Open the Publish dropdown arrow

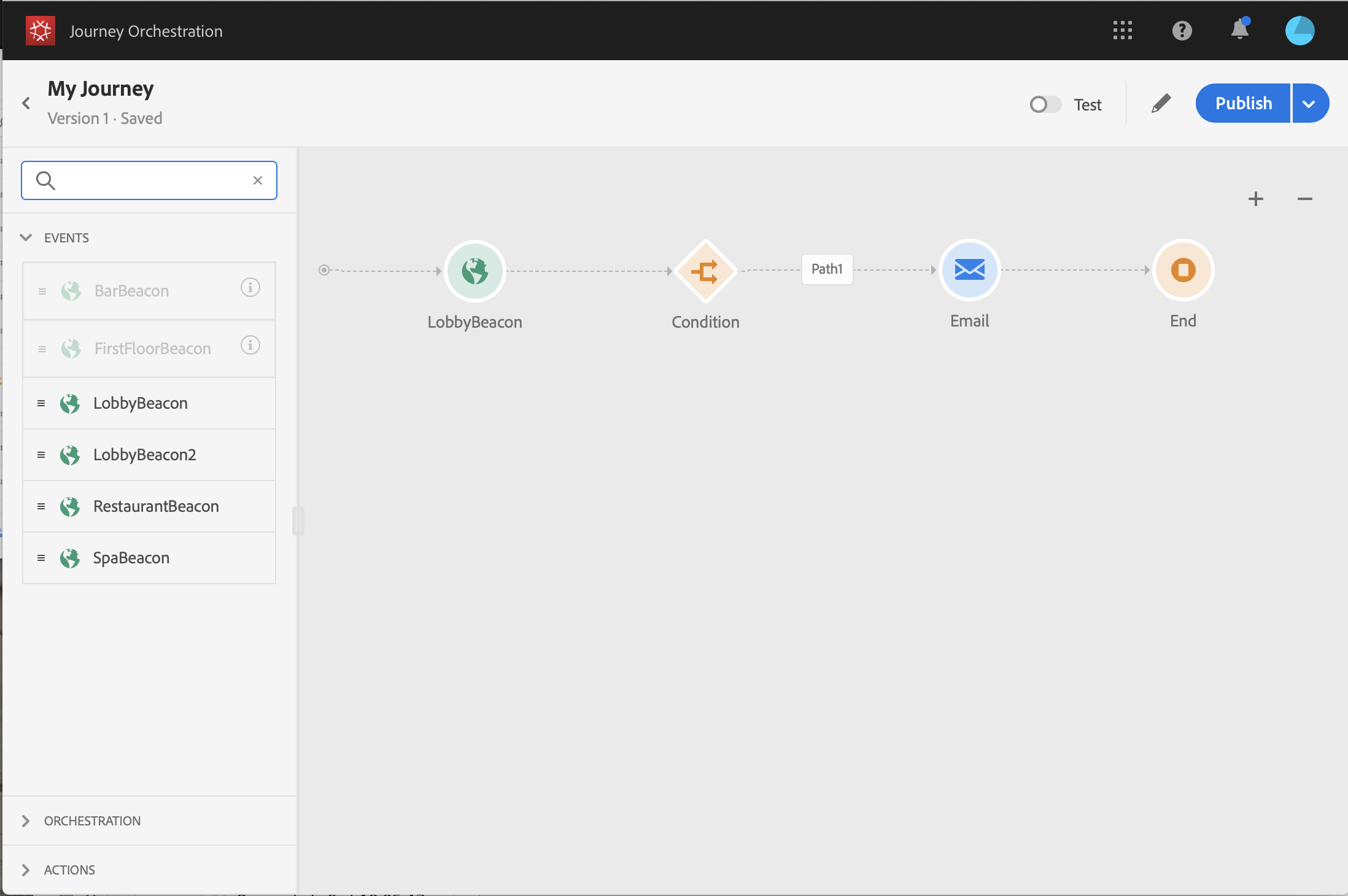(x=1309, y=104)
